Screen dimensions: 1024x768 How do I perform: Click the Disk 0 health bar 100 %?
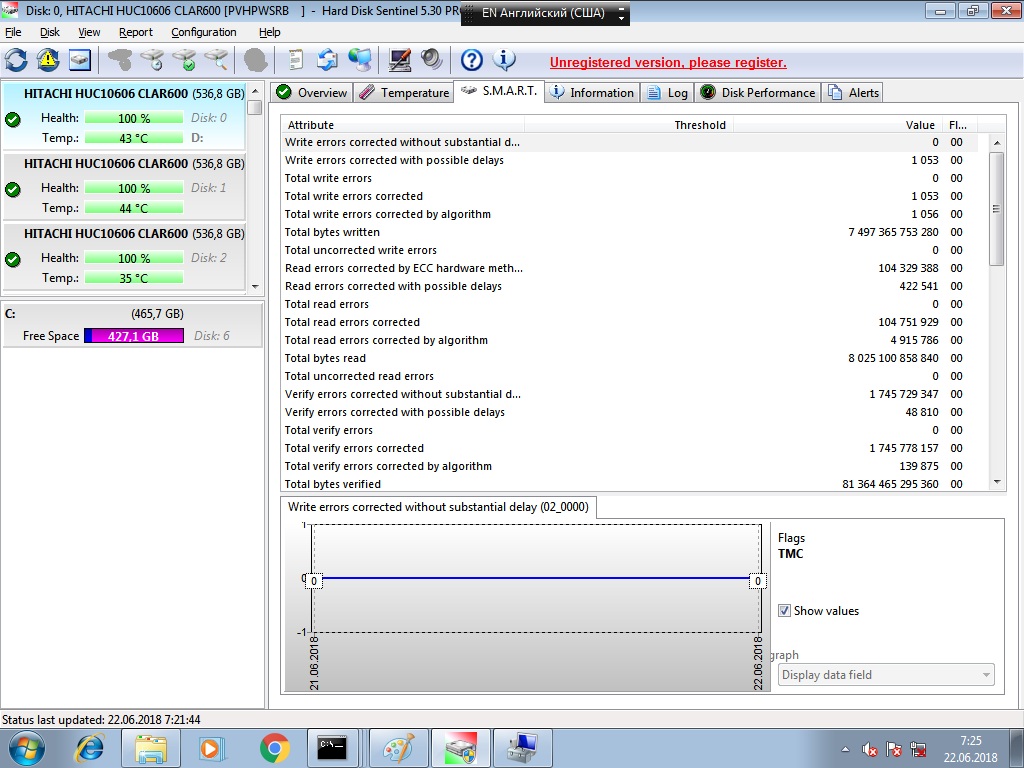click(133, 118)
